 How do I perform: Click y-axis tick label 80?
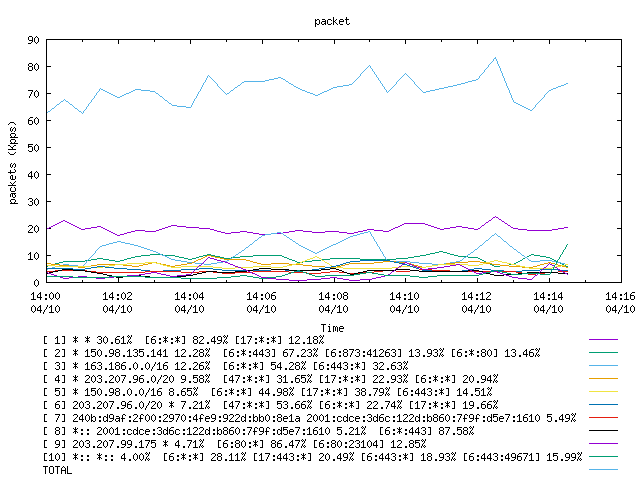[x=33, y=67]
